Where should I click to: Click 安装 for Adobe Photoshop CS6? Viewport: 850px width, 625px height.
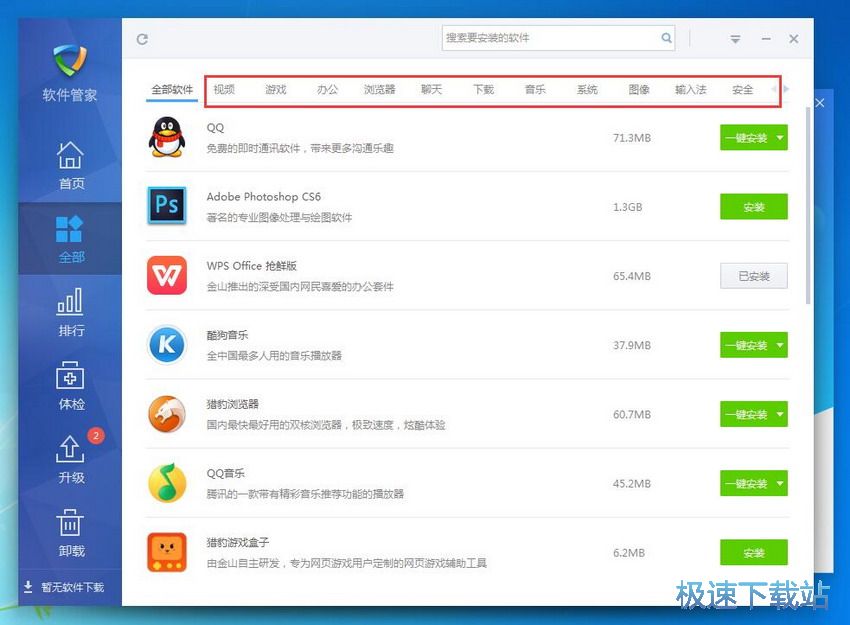click(x=754, y=207)
